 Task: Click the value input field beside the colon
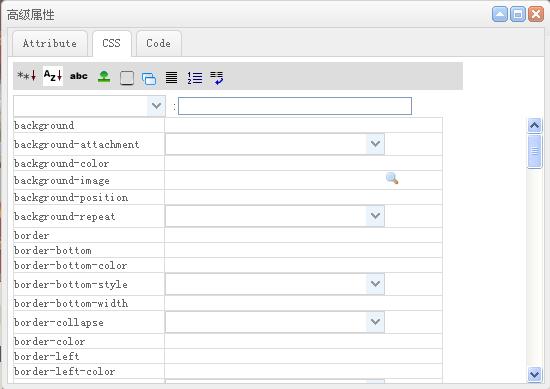coord(295,106)
